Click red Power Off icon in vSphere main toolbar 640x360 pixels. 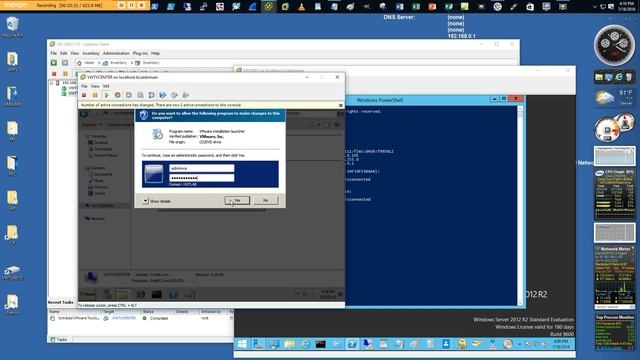tap(54, 74)
